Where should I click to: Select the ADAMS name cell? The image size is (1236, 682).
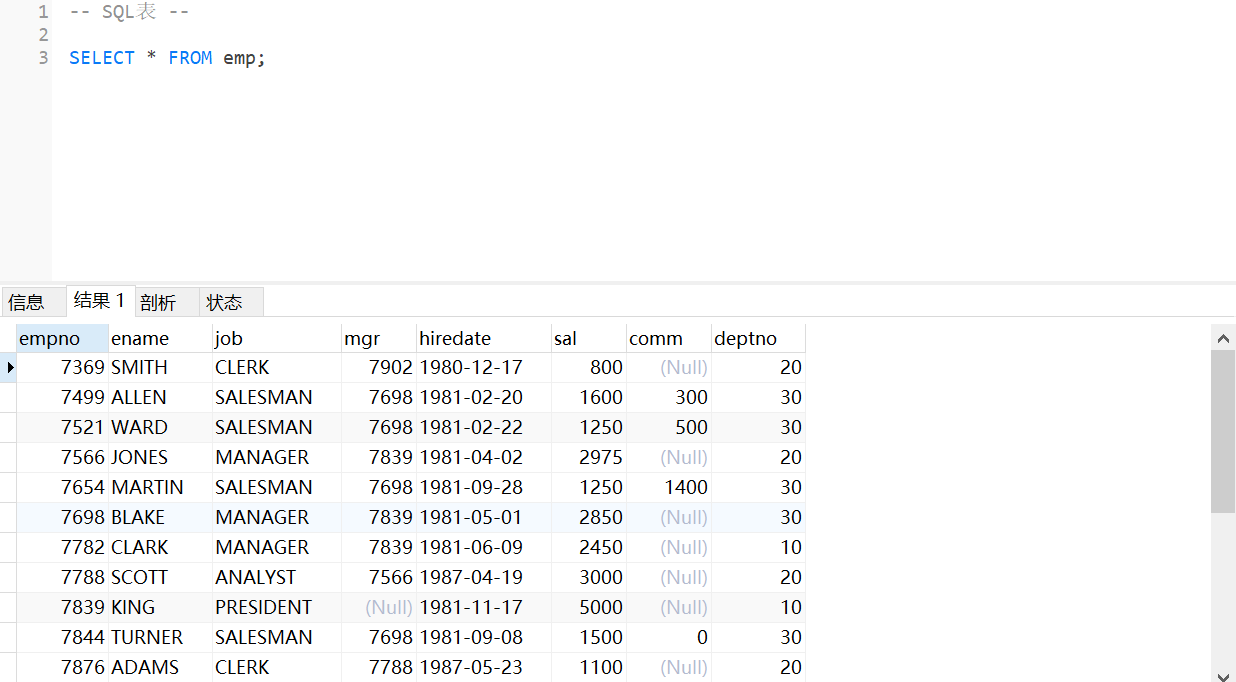(x=160, y=667)
